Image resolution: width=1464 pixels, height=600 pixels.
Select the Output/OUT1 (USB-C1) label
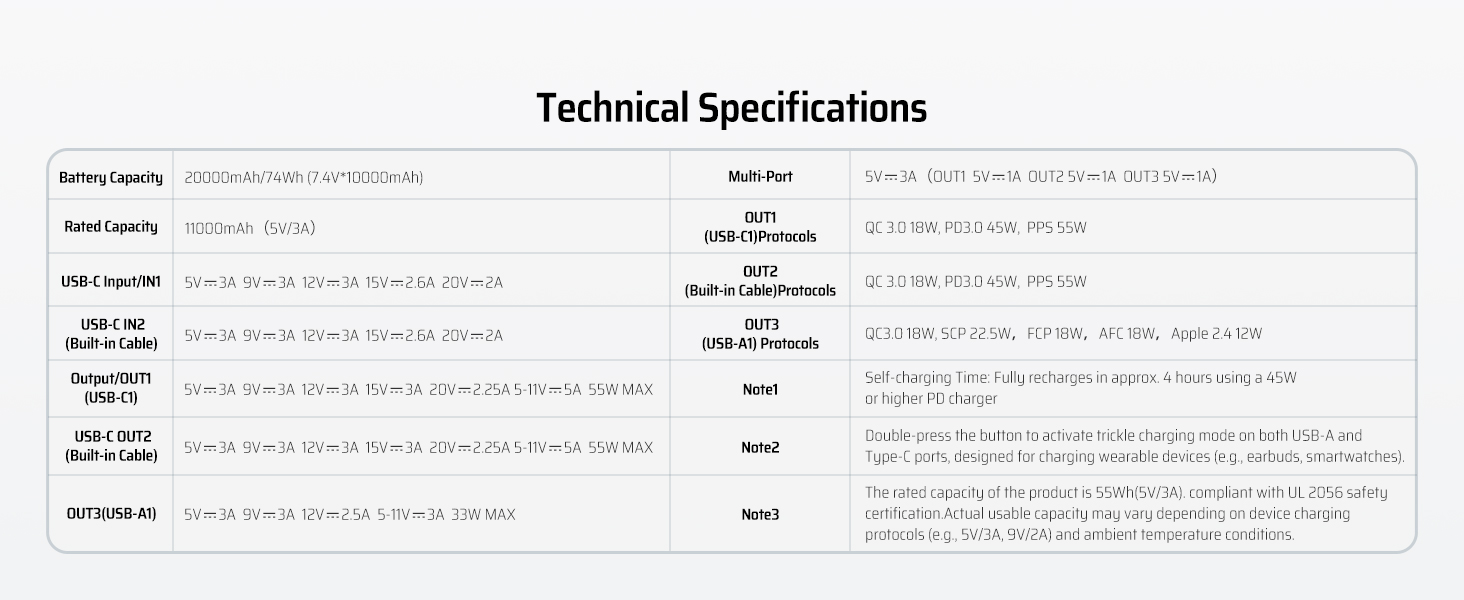coord(110,388)
